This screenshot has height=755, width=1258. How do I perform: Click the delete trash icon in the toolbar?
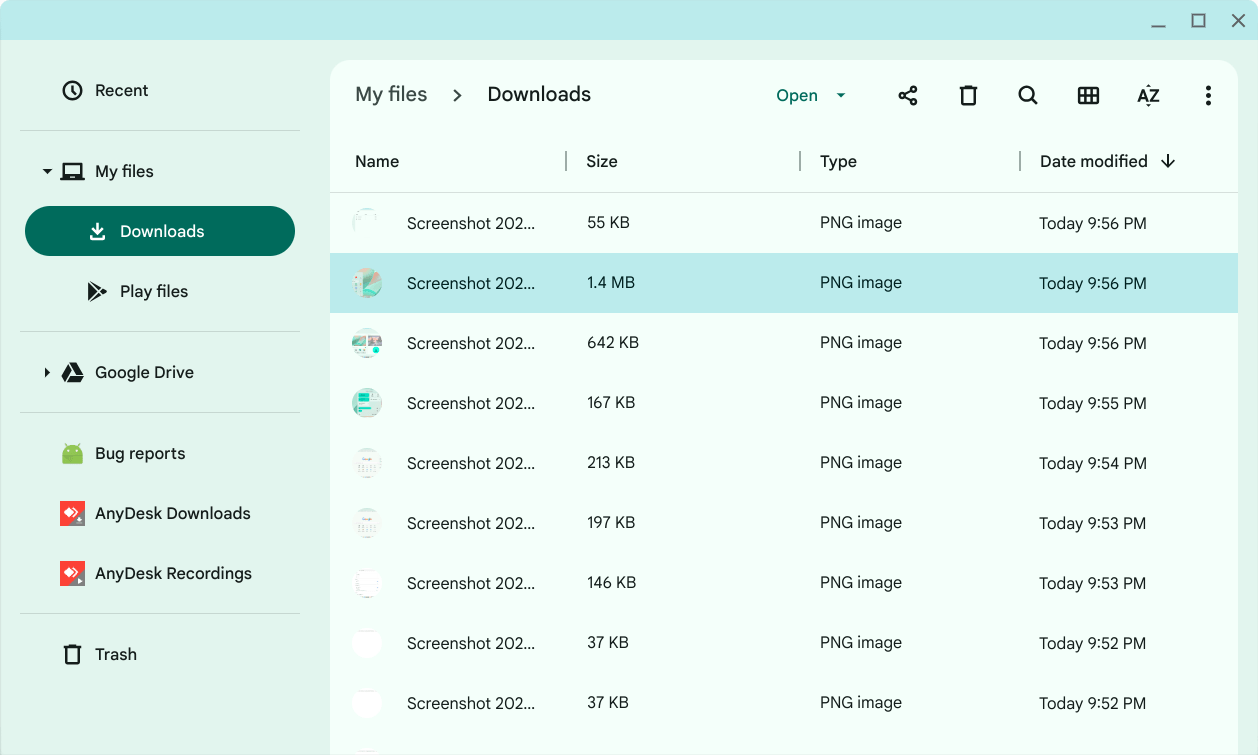click(x=968, y=95)
